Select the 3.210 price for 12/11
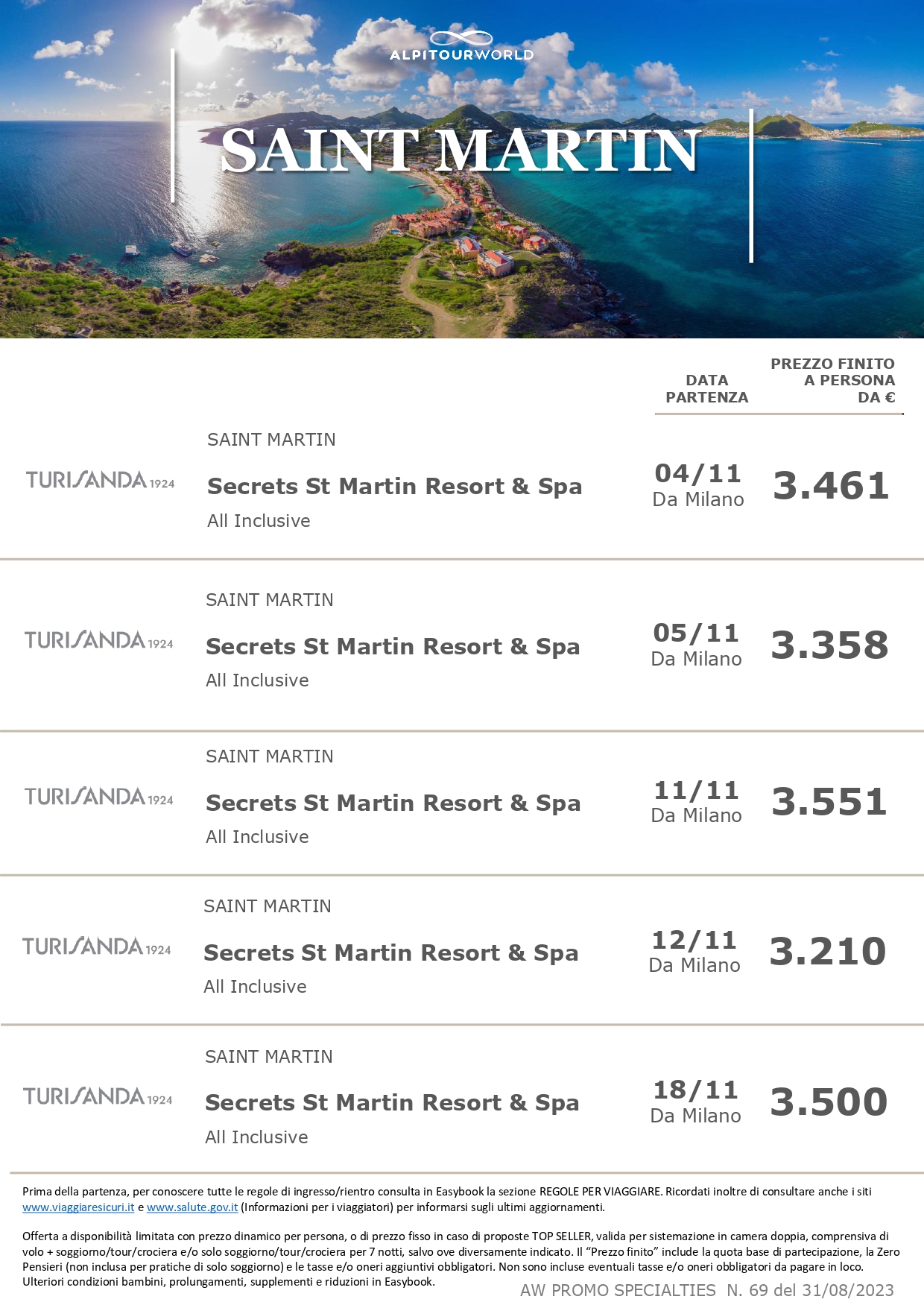The width and height of the screenshot is (924, 1308). [828, 952]
